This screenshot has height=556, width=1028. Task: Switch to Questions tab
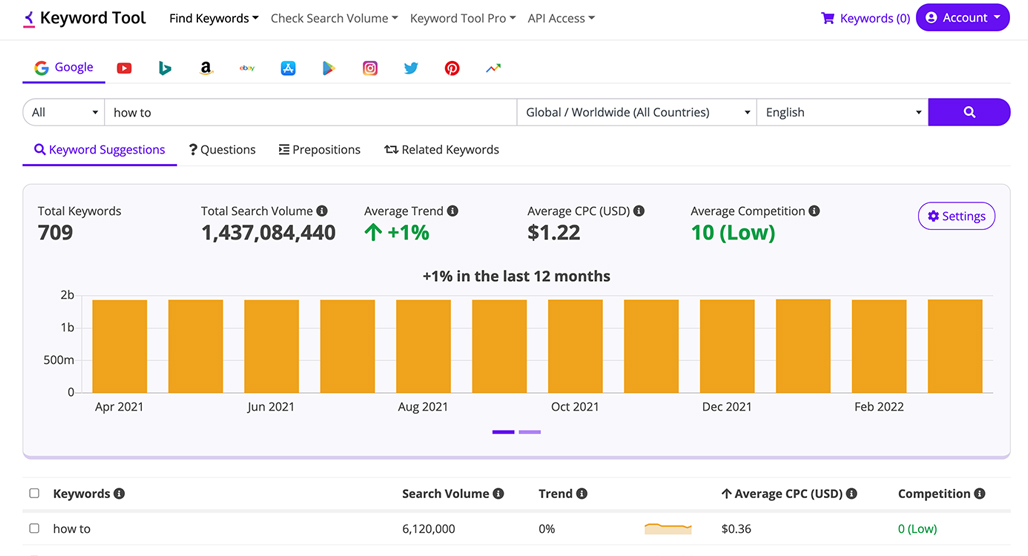coord(222,149)
